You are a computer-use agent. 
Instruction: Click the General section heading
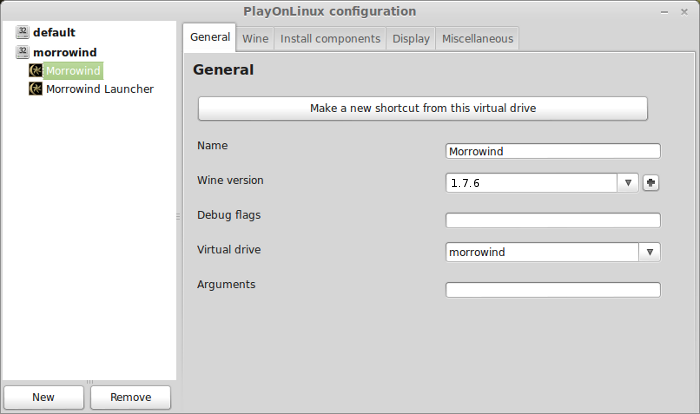pos(223,70)
